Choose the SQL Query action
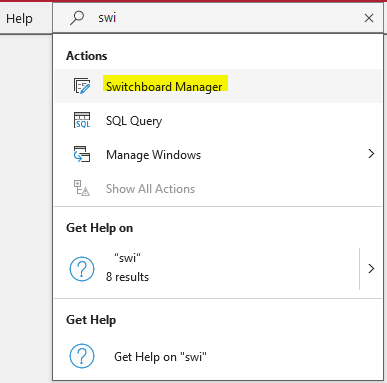 tap(218, 121)
